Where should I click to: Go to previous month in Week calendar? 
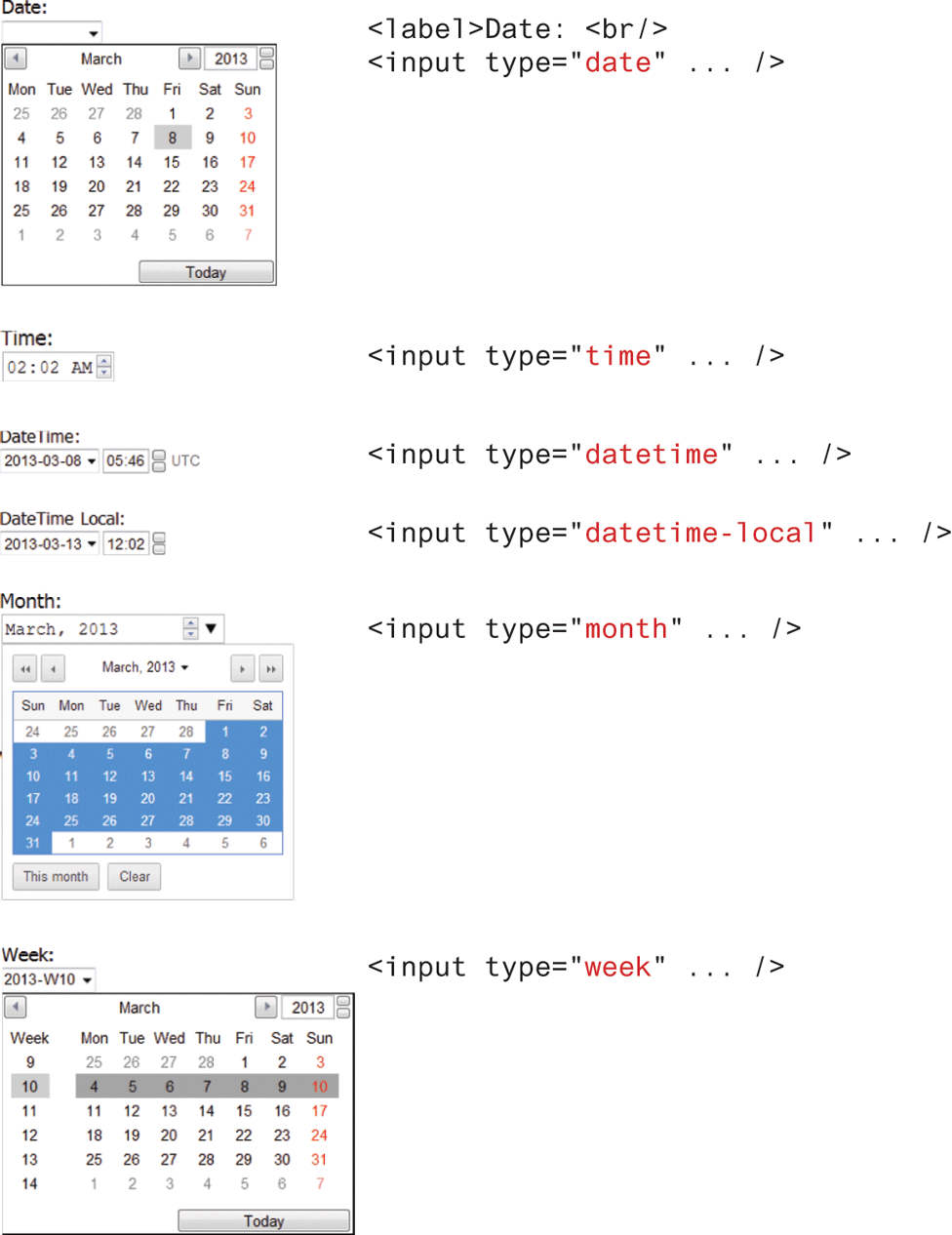(x=16, y=1007)
